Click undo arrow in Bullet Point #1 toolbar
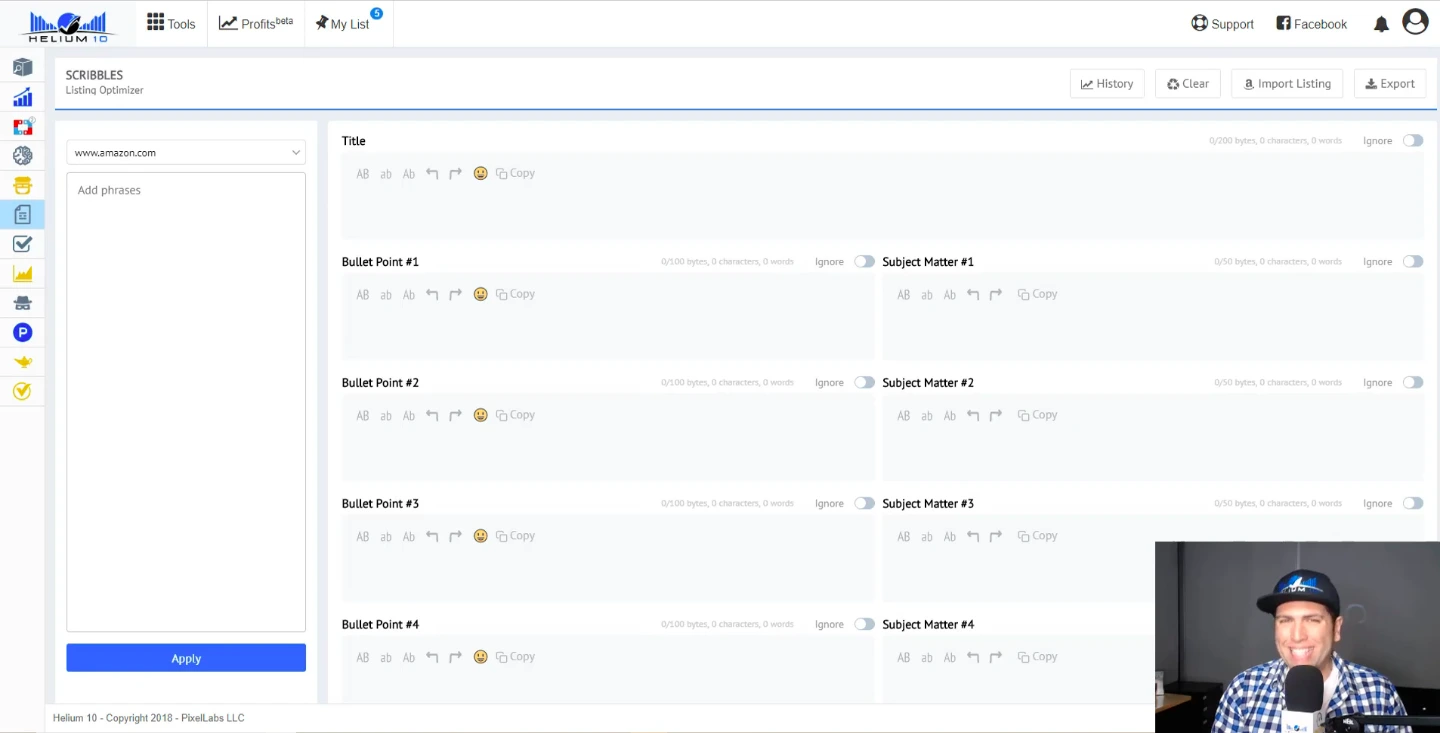The height and width of the screenshot is (733, 1440). tap(432, 294)
